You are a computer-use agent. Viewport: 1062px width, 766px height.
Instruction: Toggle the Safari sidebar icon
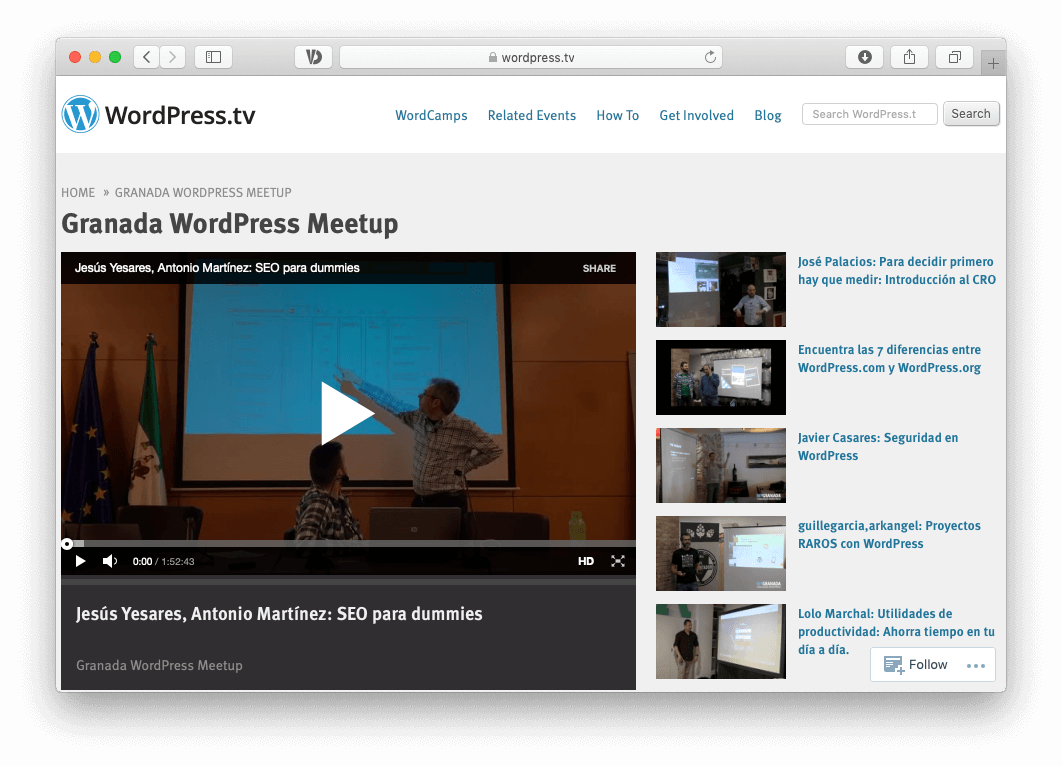tap(213, 57)
